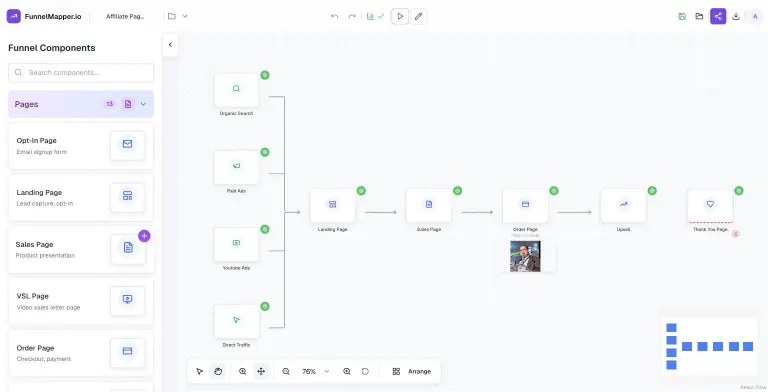Click the green badge on Upsell node
Viewport: 768px width, 392px height.
click(x=652, y=191)
